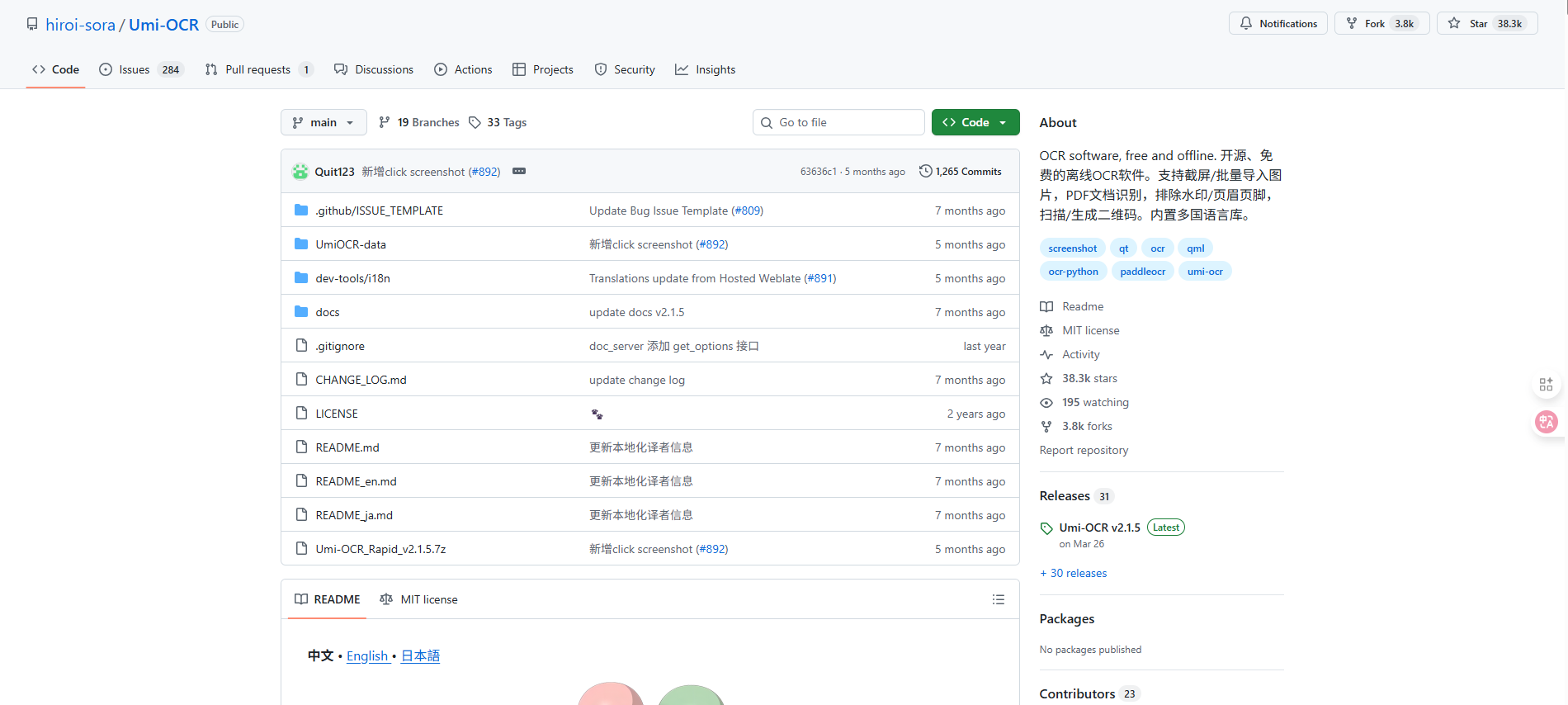Open the commit history clock icon
1568x705 pixels.
(x=926, y=171)
